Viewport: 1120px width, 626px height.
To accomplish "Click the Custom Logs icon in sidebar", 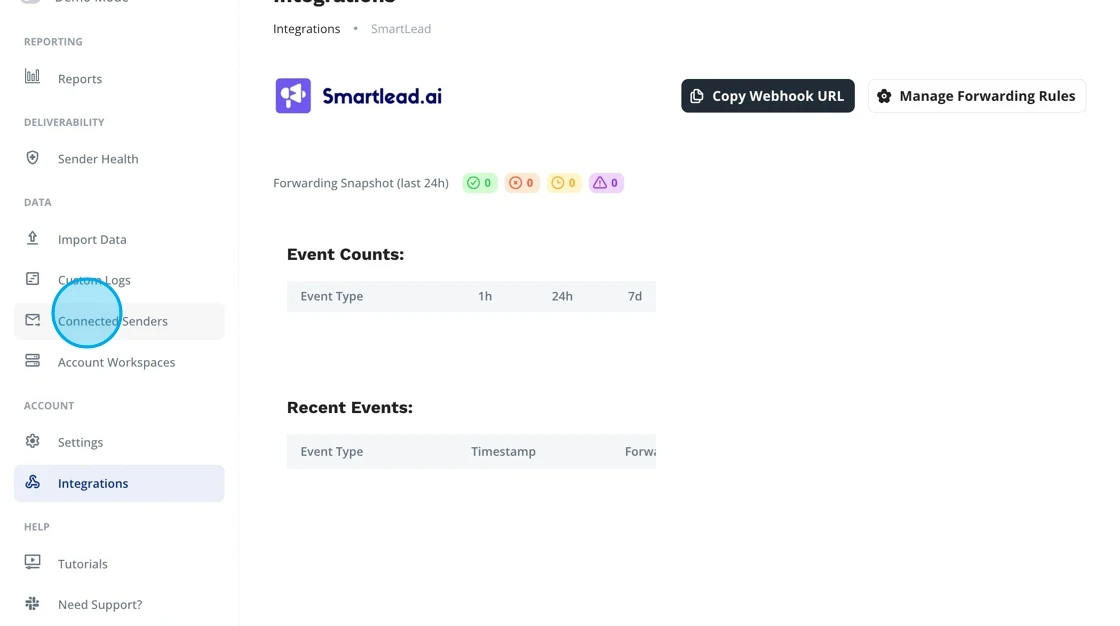I will click(x=32, y=279).
